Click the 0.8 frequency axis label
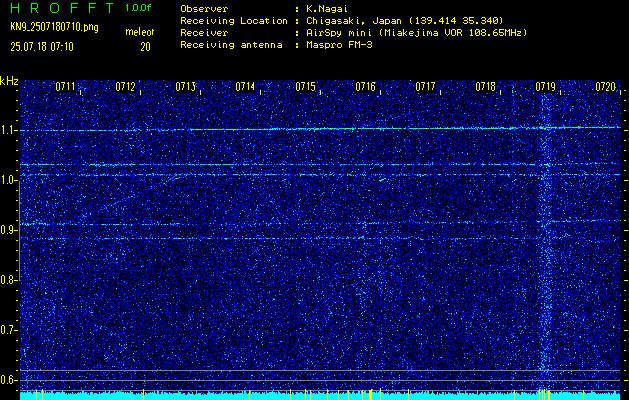The height and width of the screenshot is (400, 629). coord(7,280)
